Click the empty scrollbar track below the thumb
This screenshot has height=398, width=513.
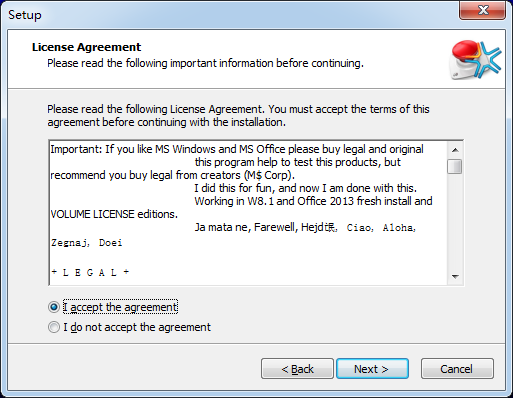coord(455,222)
